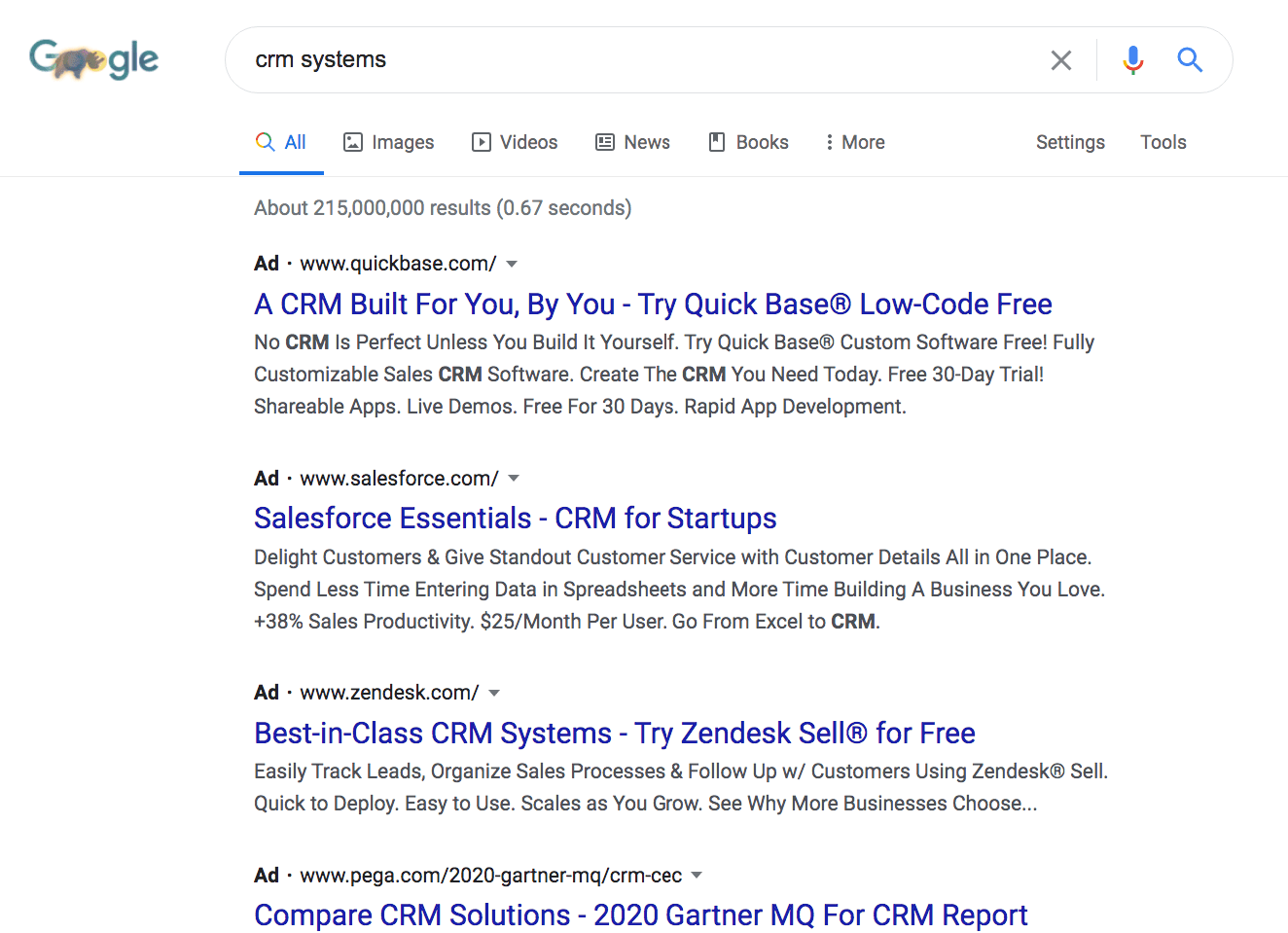1288x933 pixels.
Task: Click the Quick Base ad description text
Action: click(674, 375)
